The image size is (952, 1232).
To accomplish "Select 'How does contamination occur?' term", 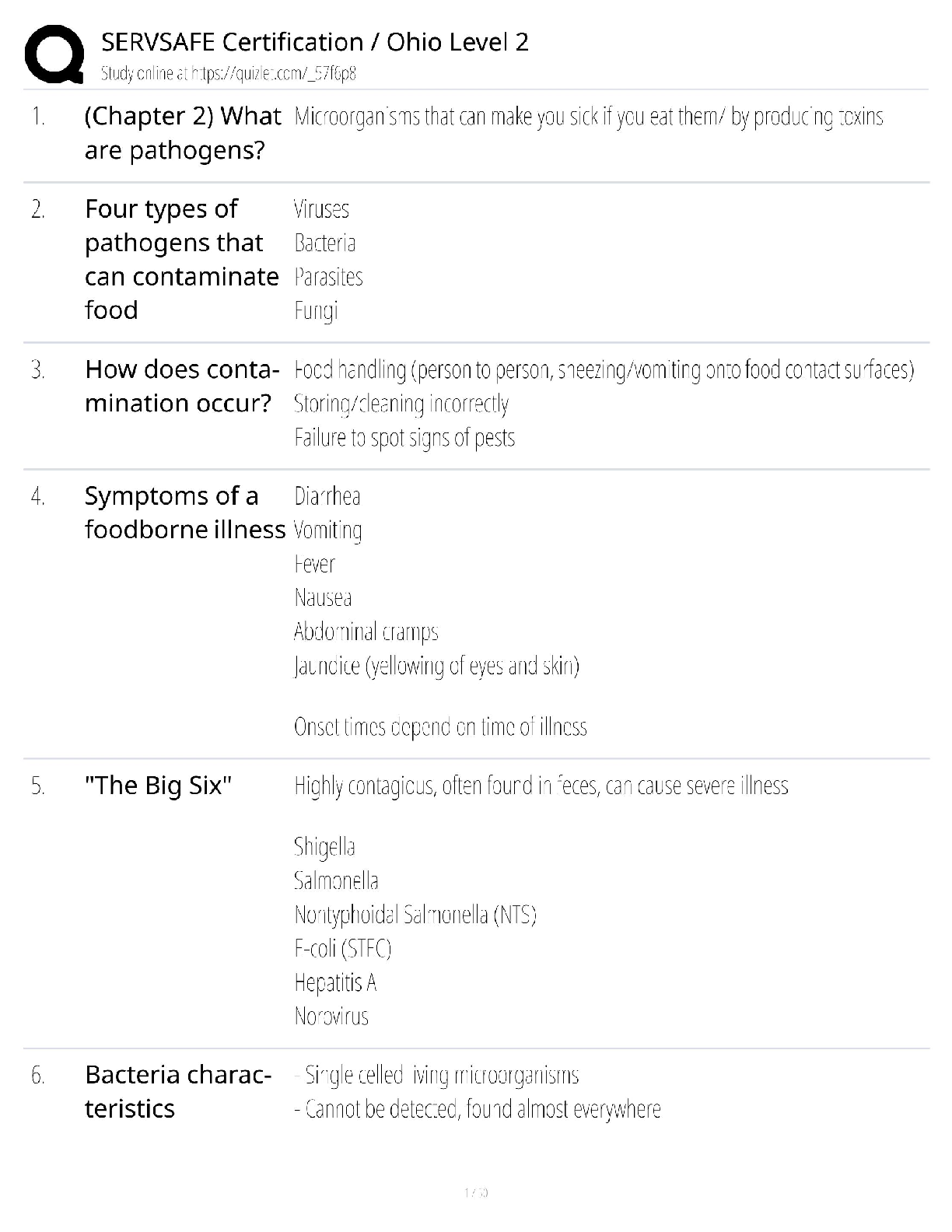I will pyautogui.click(x=181, y=386).
